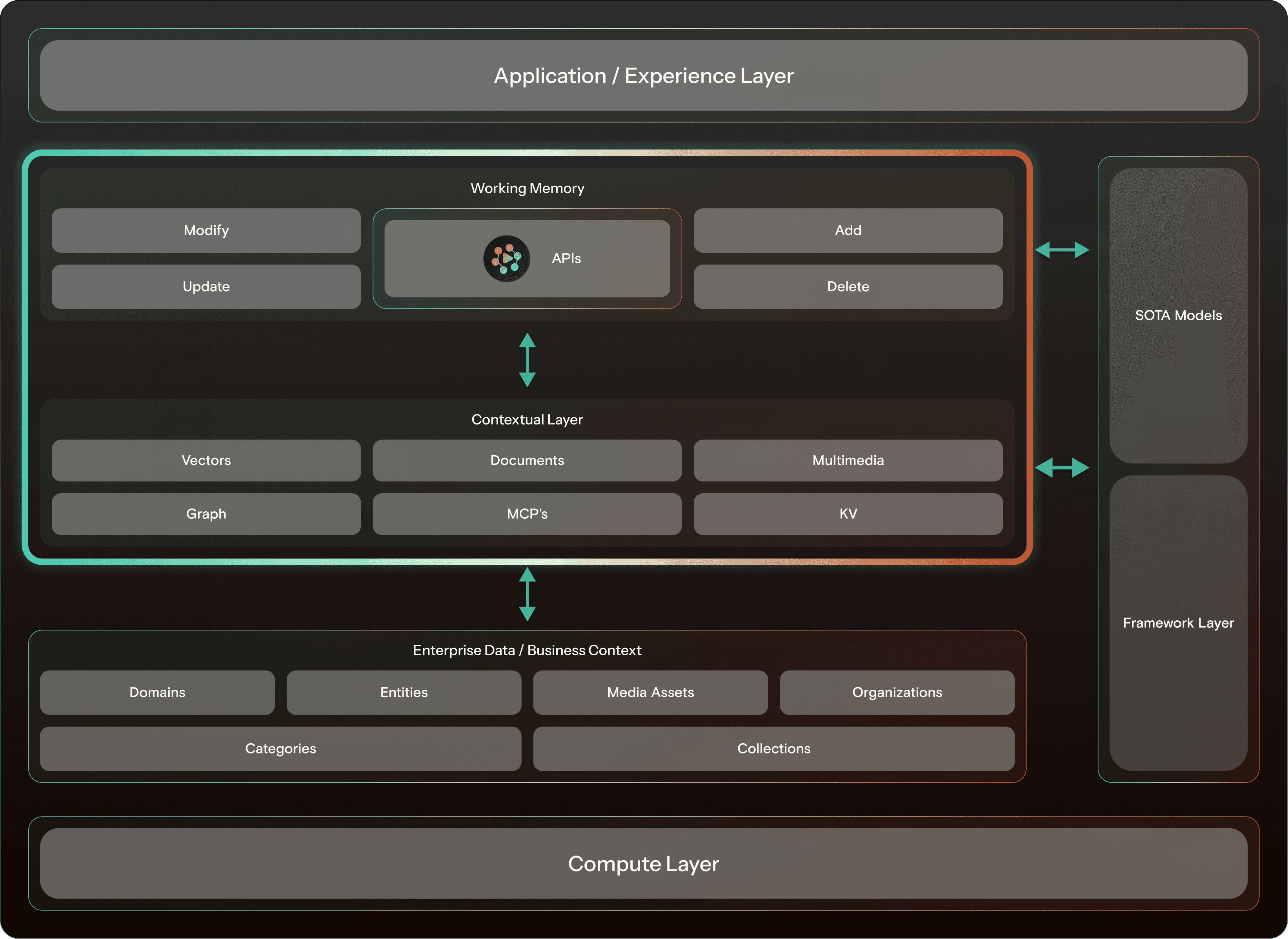Select the Vectors block
The height and width of the screenshot is (939, 1288).
click(x=206, y=460)
